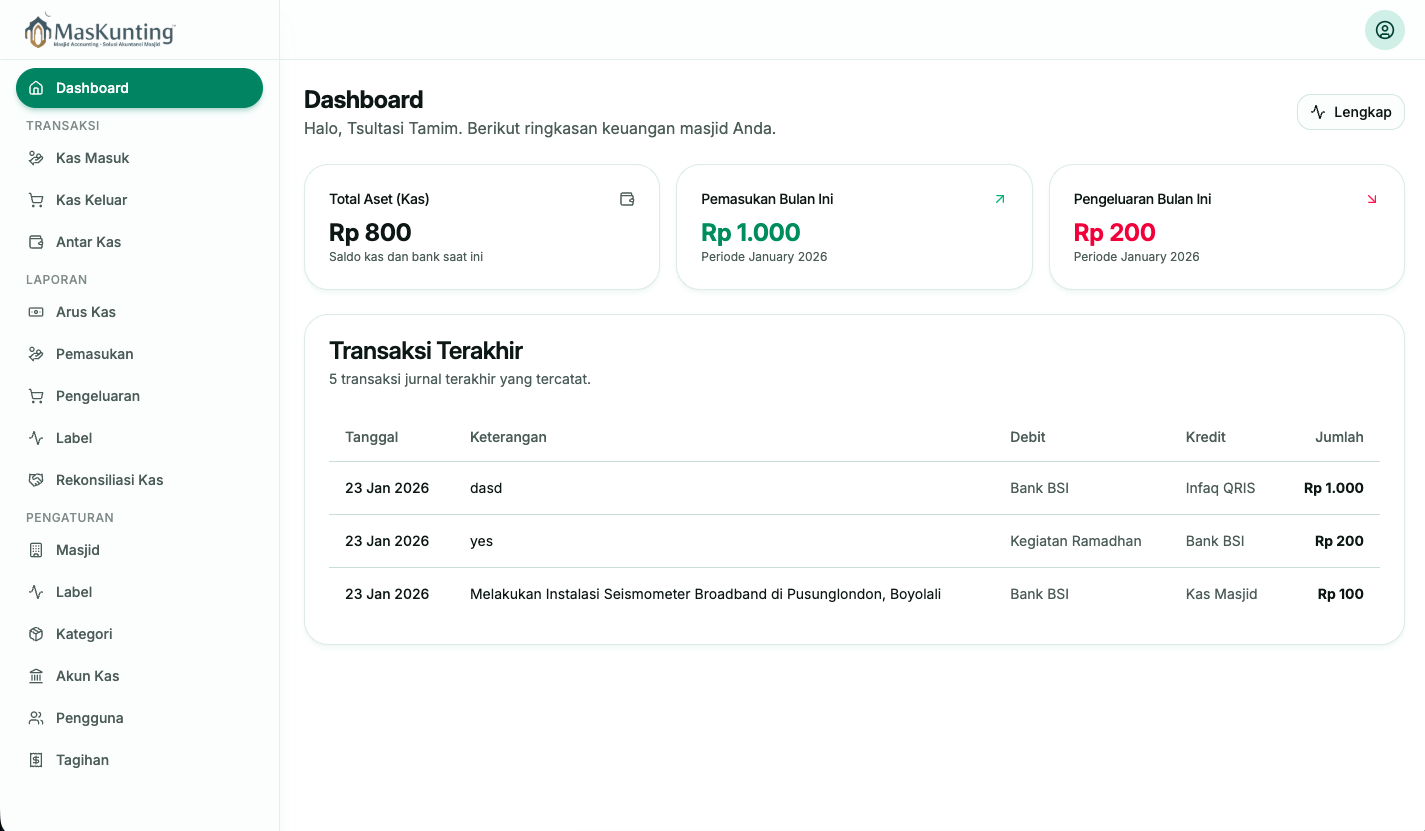The width and height of the screenshot is (1425, 831).
Task: Click the MasKunting logo
Action: point(100,30)
